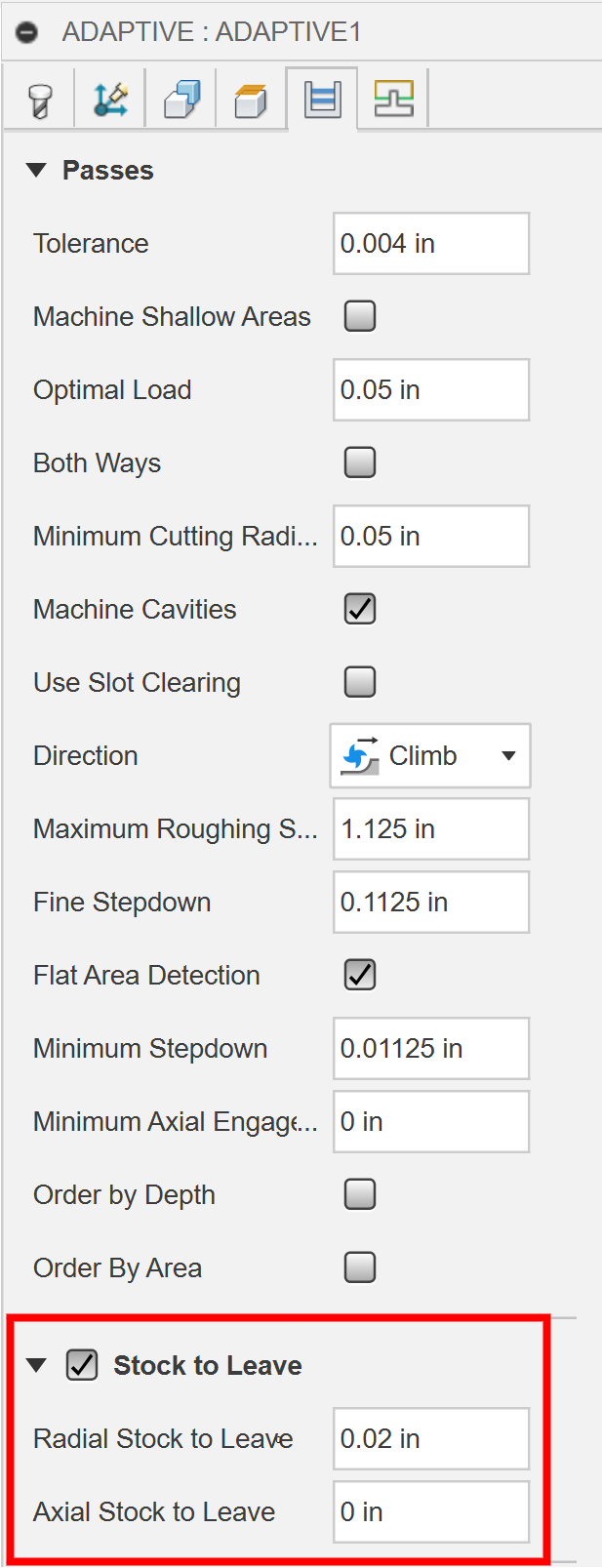Open the Tool tab icon
602x1568 pixels.
click(40, 100)
